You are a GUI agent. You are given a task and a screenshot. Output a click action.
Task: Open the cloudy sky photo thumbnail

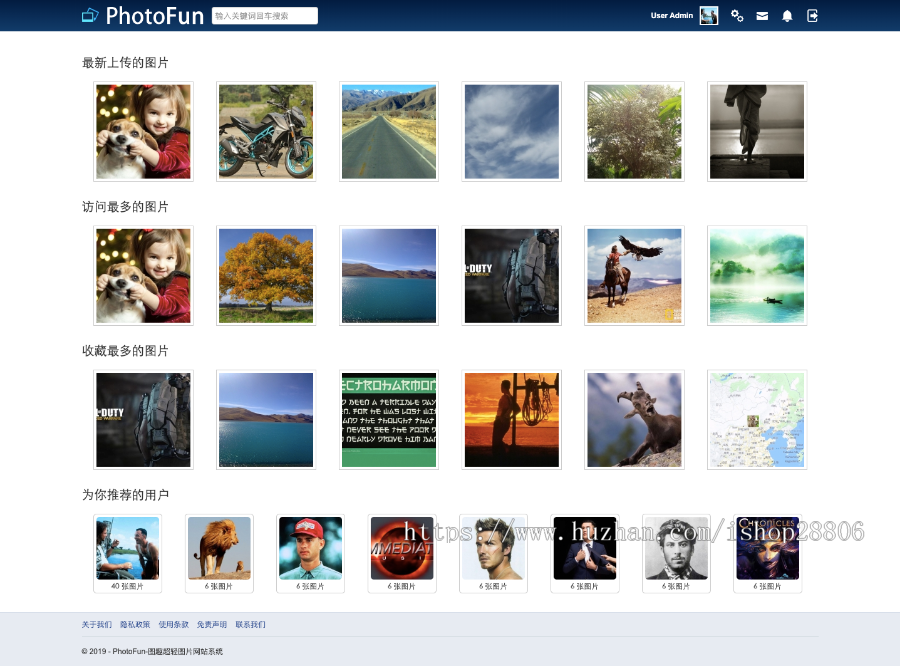click(511, 131)
